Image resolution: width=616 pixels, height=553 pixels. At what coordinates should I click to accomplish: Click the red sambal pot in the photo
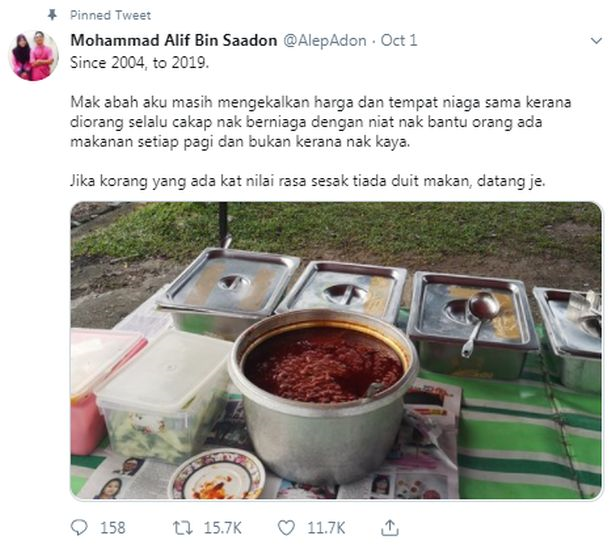tap(322, 397)
